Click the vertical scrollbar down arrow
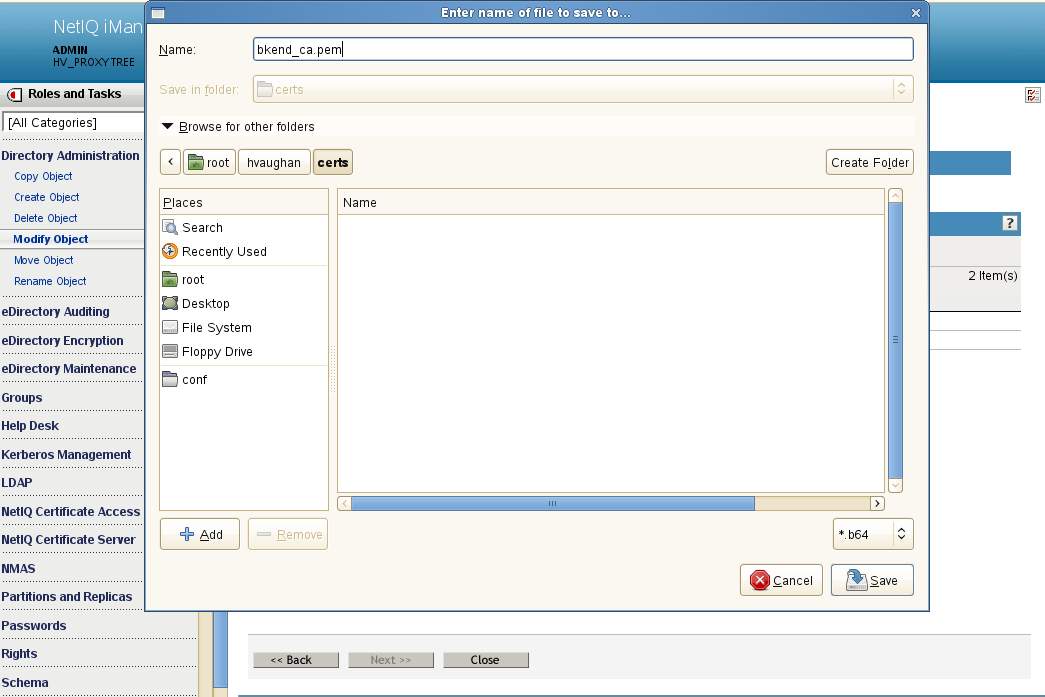The image size is (1045, 697). tap(895, 486)
